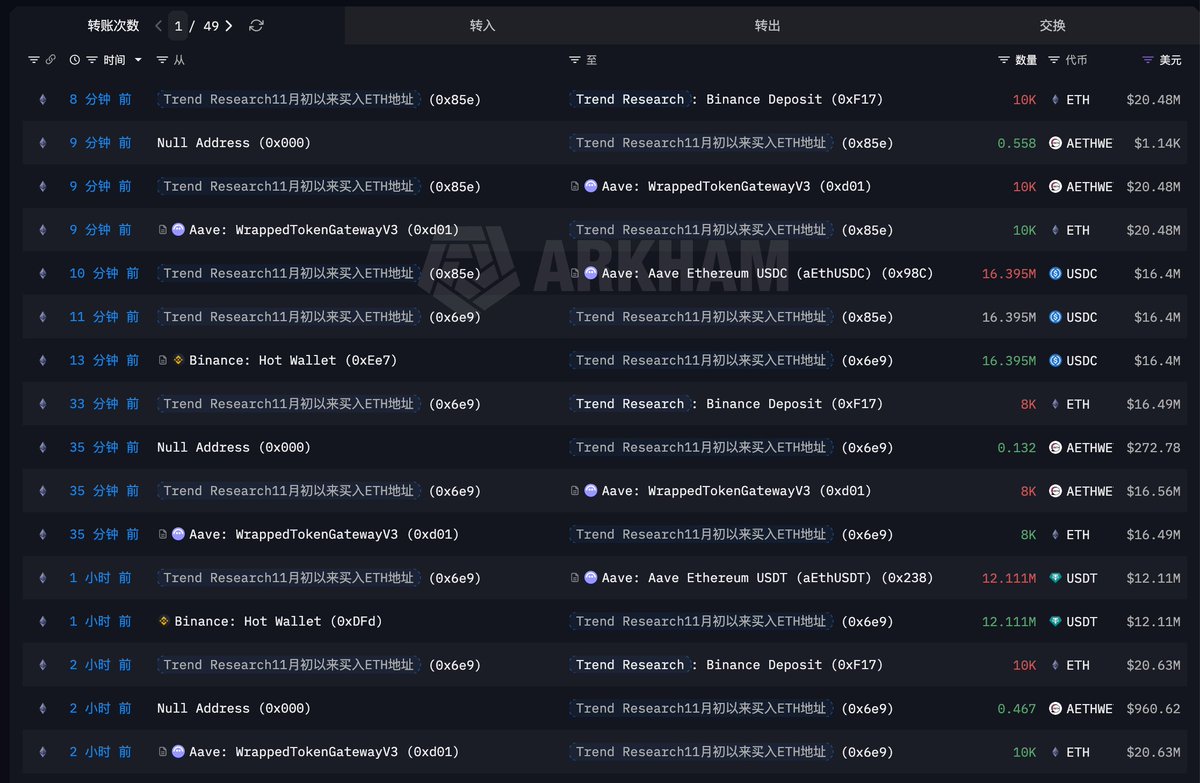Image resolution: width=1200 pixels, height=783 pixels.
Task: Open the 8 分钟 前 transaction link
Action: (x=100, y=100)
